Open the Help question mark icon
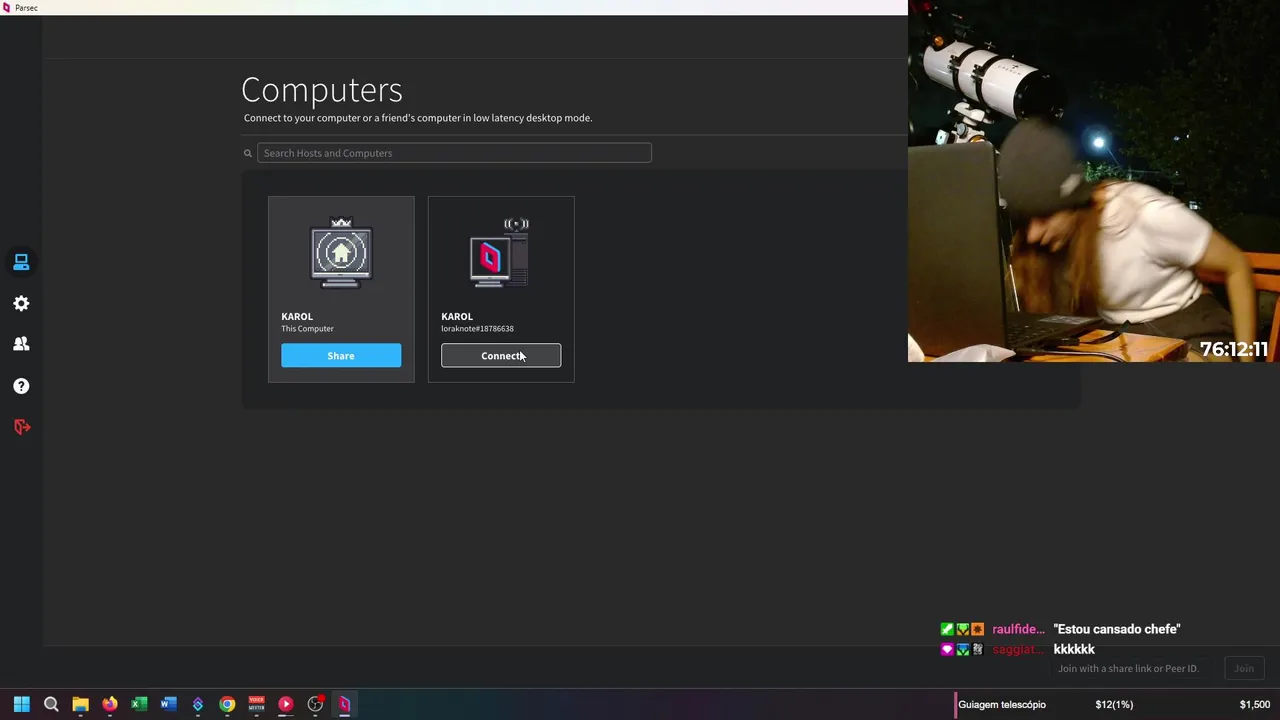Screen dimensions: 1280x720 (21, 386)
